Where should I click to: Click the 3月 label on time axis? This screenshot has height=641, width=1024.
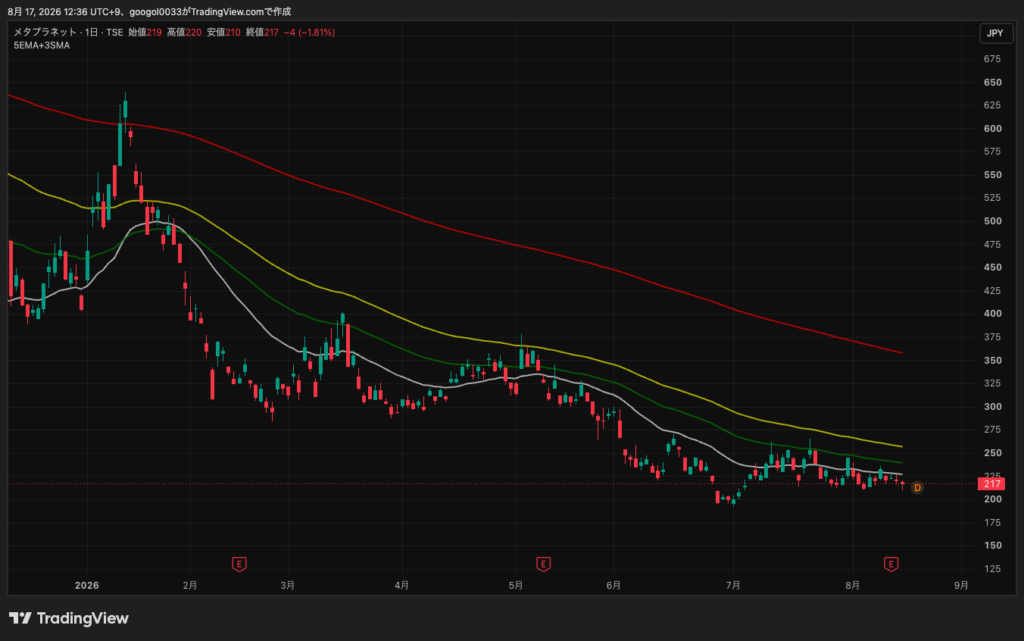click(x=287, y=586)
